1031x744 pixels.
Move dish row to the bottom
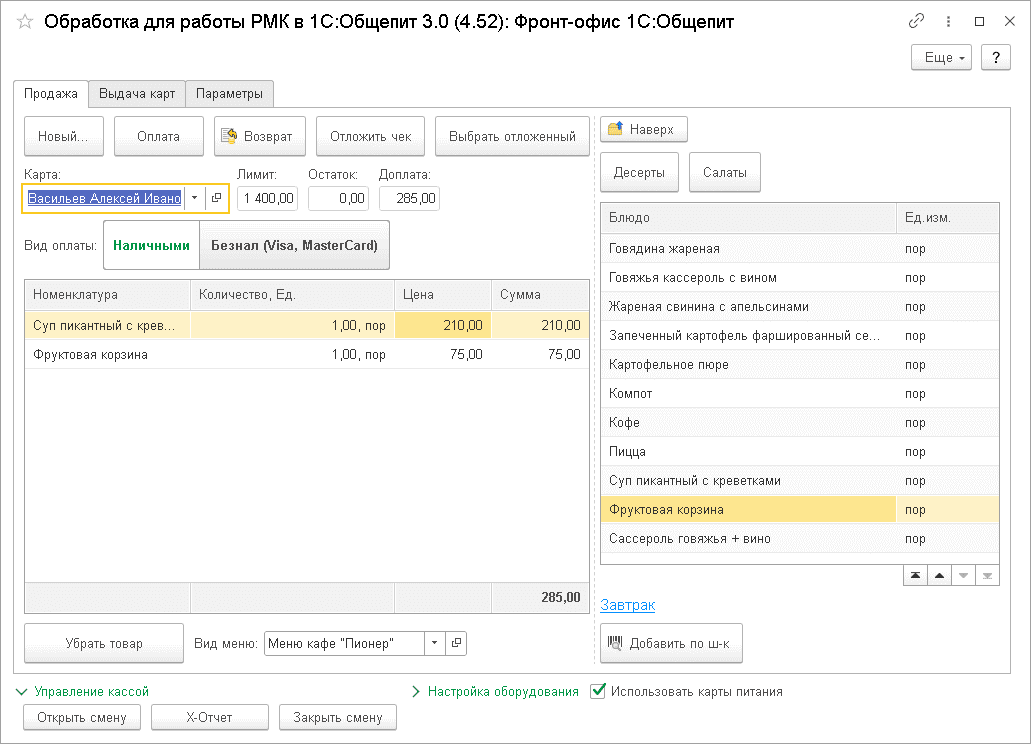[987, 575]
